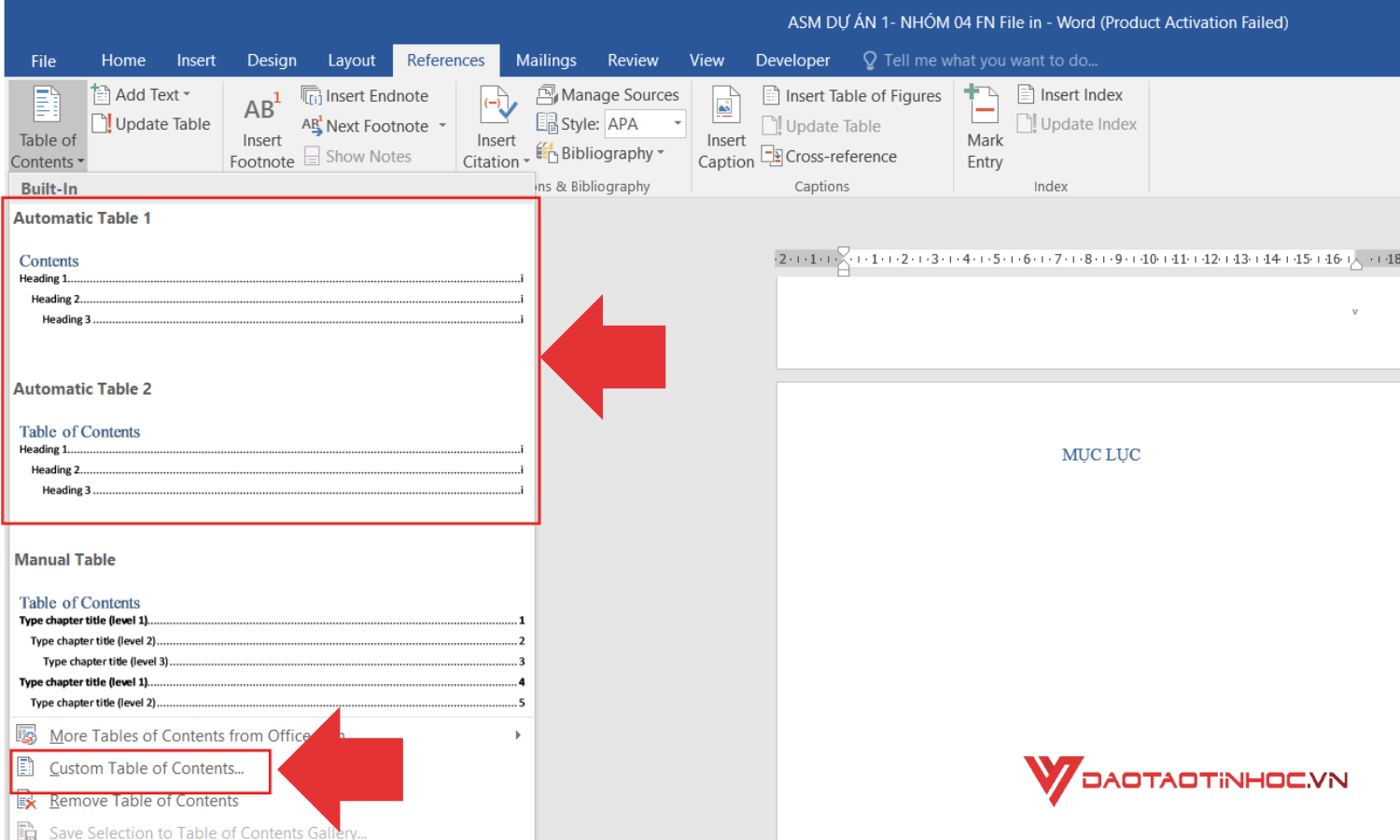This screenshot has width=1400, height=840.
Task: Open Manage Sources
Action: tap(608, 94)
